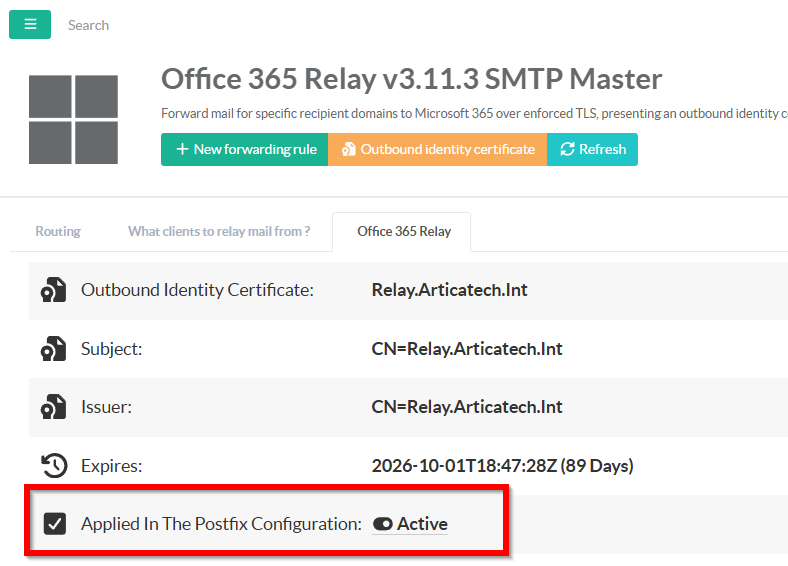The image size is (788, 566).
Task: Switch to the Routing tab
Action: click(x=58, y=231)
